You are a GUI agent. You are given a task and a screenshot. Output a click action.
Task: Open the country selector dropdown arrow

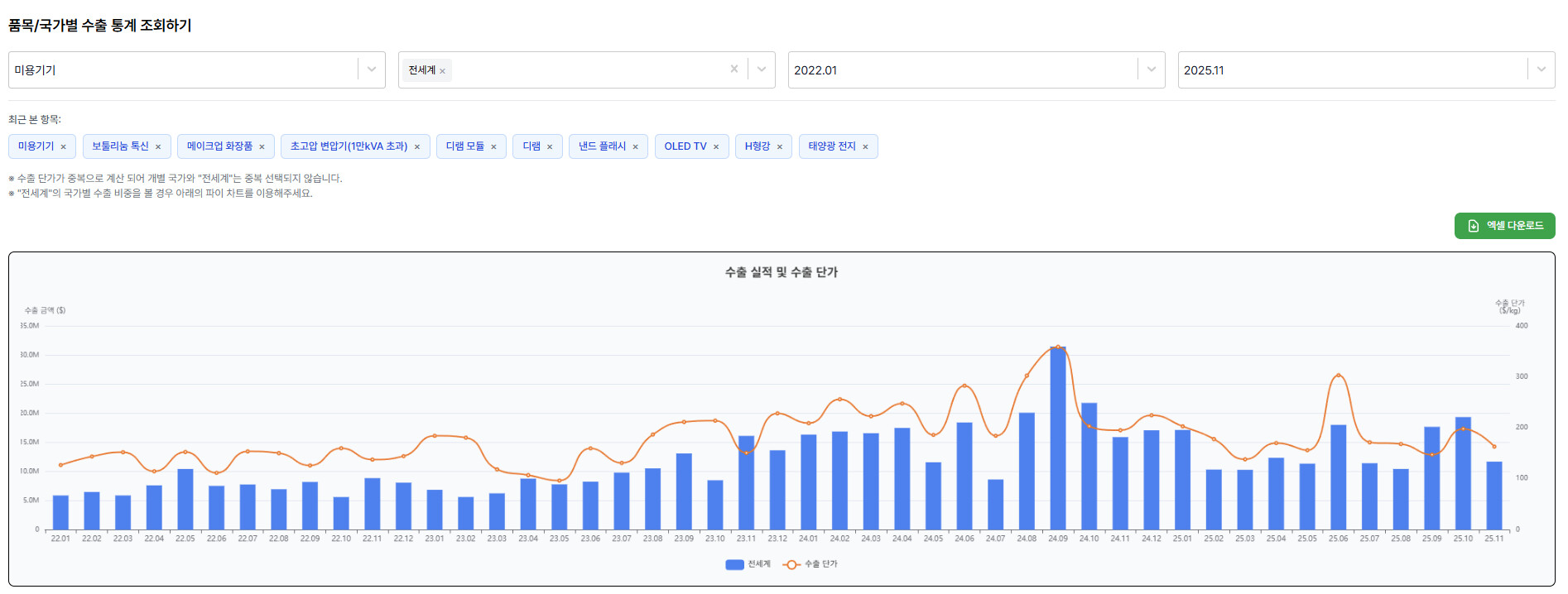pos(761,69)
